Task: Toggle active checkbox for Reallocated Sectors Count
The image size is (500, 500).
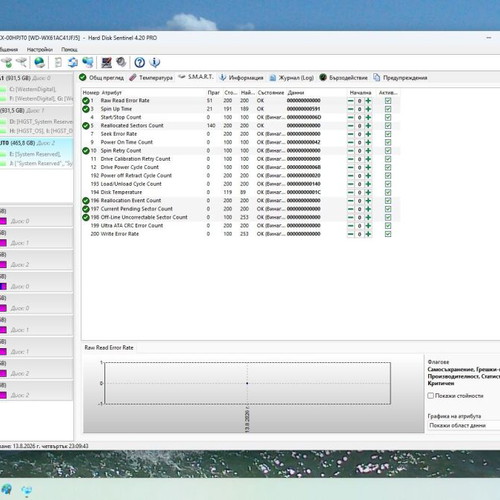Action: coord(388,126)
